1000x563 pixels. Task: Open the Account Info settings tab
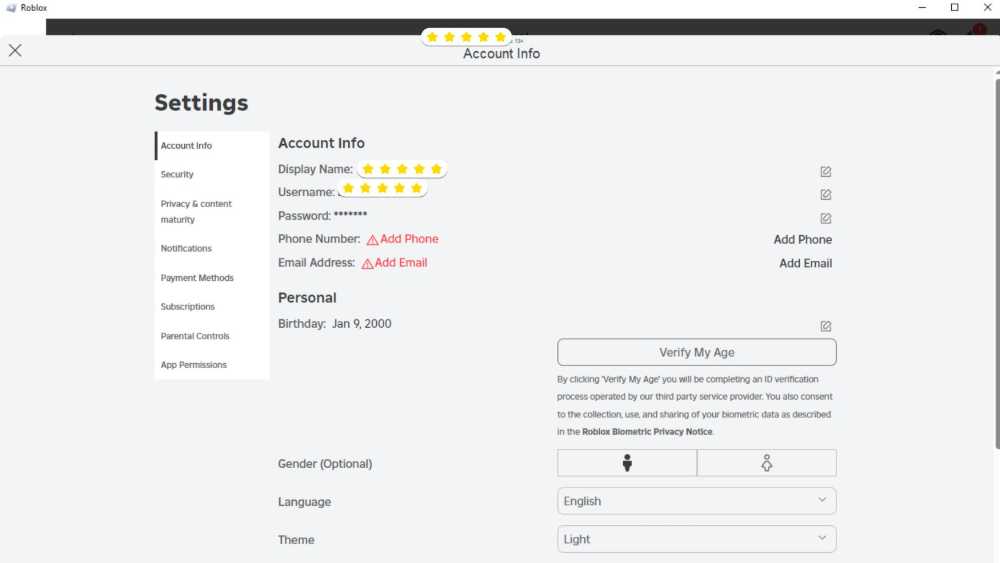(212, 145)
